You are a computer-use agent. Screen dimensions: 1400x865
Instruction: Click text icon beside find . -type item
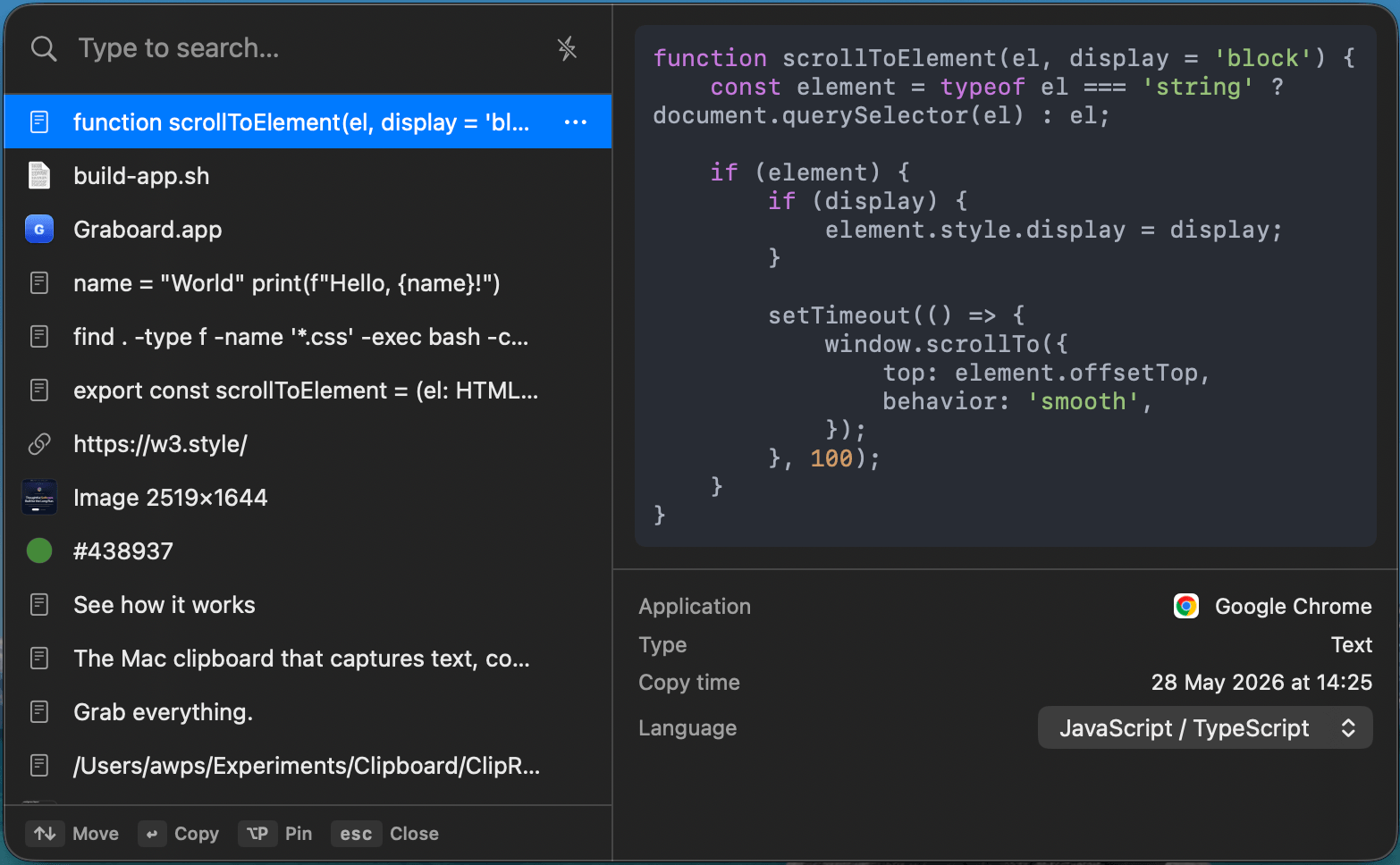pos(39,337)
